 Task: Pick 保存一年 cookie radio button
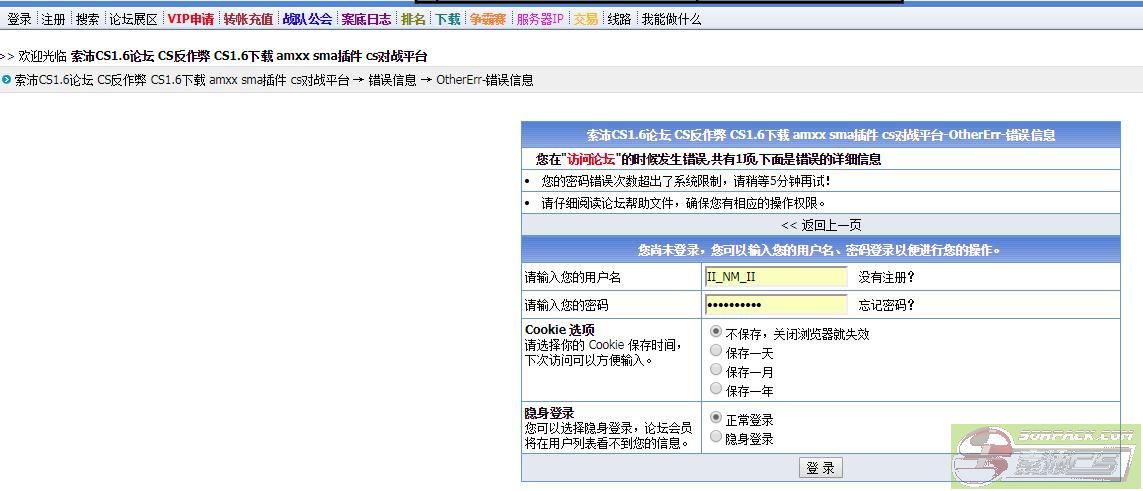coord(716,389)
